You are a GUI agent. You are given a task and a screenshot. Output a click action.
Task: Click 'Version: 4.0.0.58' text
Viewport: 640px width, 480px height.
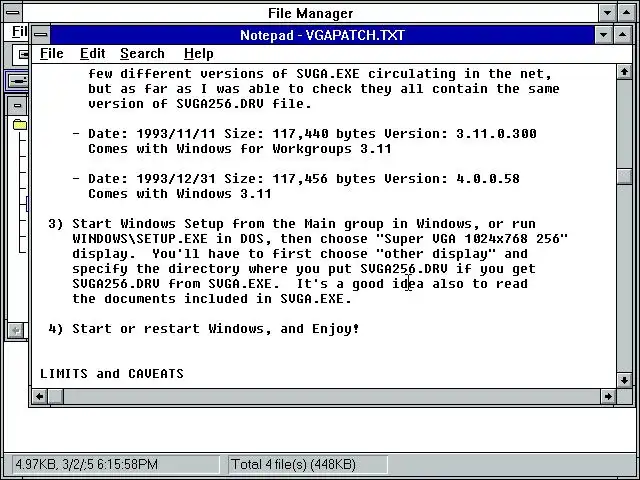coord(452,178)
